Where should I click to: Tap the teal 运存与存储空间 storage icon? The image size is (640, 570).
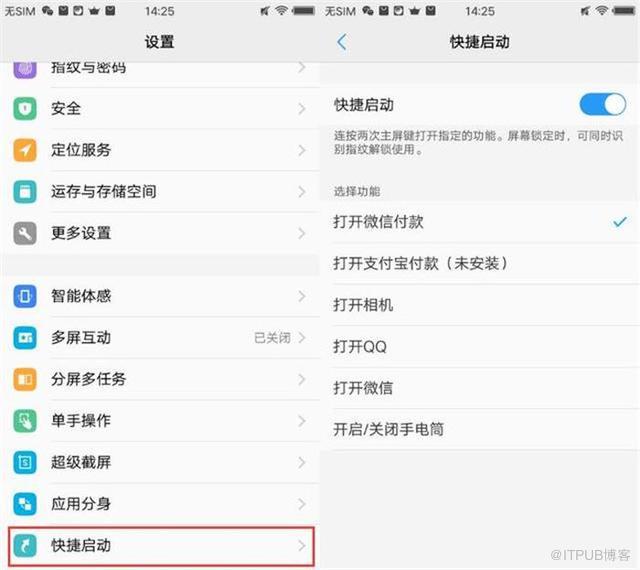25,191
